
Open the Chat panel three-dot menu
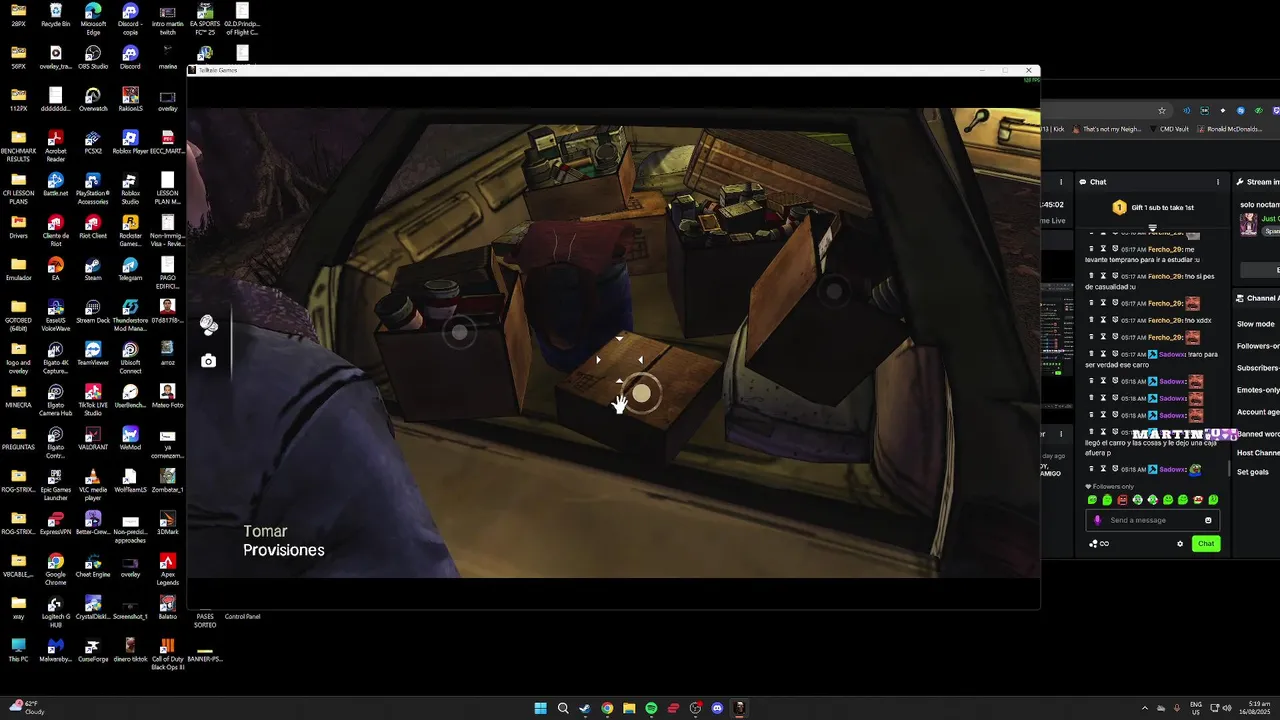pos(1217,182)
